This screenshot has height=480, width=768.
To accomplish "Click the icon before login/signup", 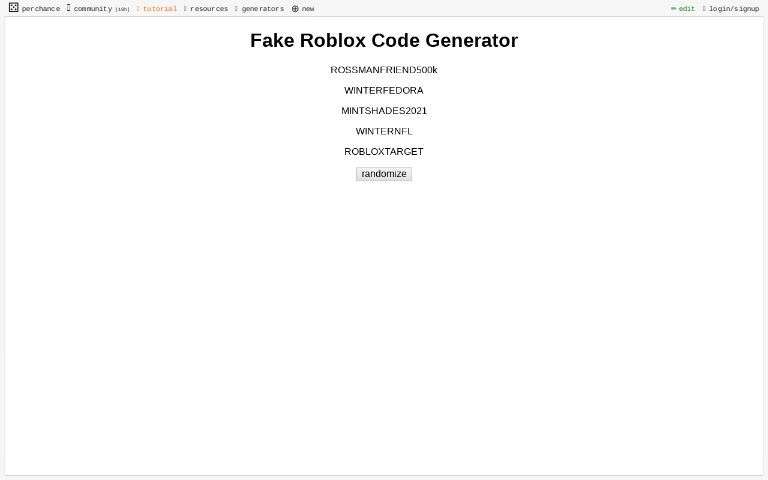I will pos(704,9).
